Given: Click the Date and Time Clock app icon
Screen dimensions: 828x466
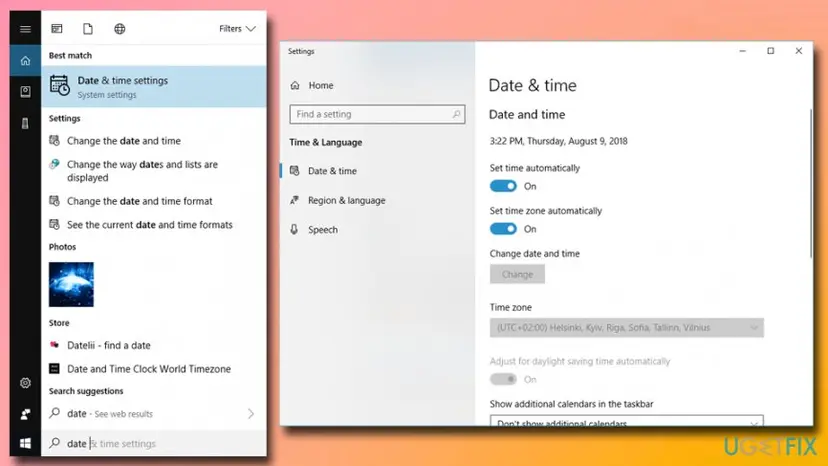Looking at the screenshot, I should 54,369.
